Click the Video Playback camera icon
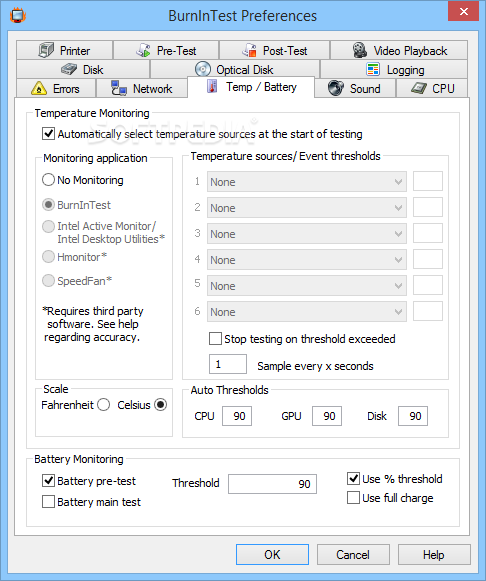The width and height of the screenshot is (486, 581). click(x=359, y=50)
